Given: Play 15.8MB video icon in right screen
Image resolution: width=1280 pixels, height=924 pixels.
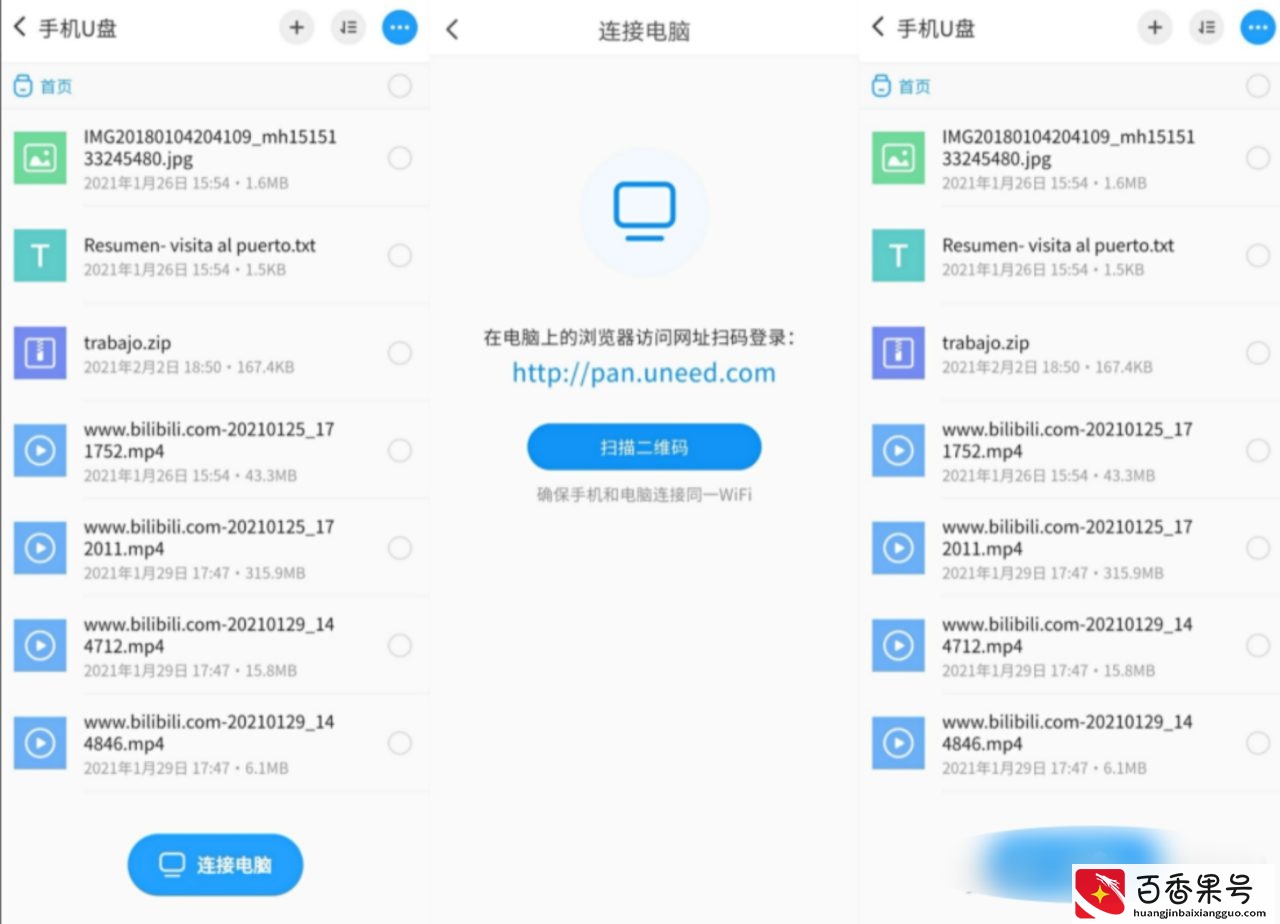Looking at the screenshot, I should pyautogui.click(x=898, y=646).
